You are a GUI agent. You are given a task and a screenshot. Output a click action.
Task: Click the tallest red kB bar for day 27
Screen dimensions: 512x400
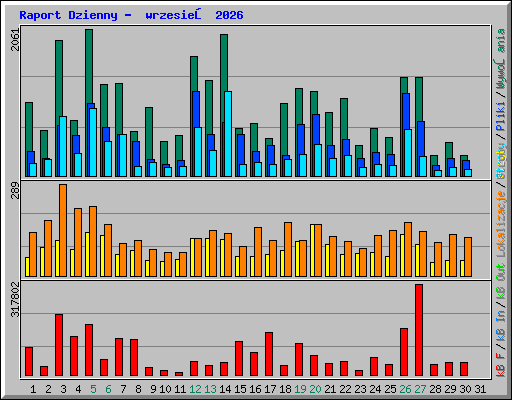tap(419, 330)
